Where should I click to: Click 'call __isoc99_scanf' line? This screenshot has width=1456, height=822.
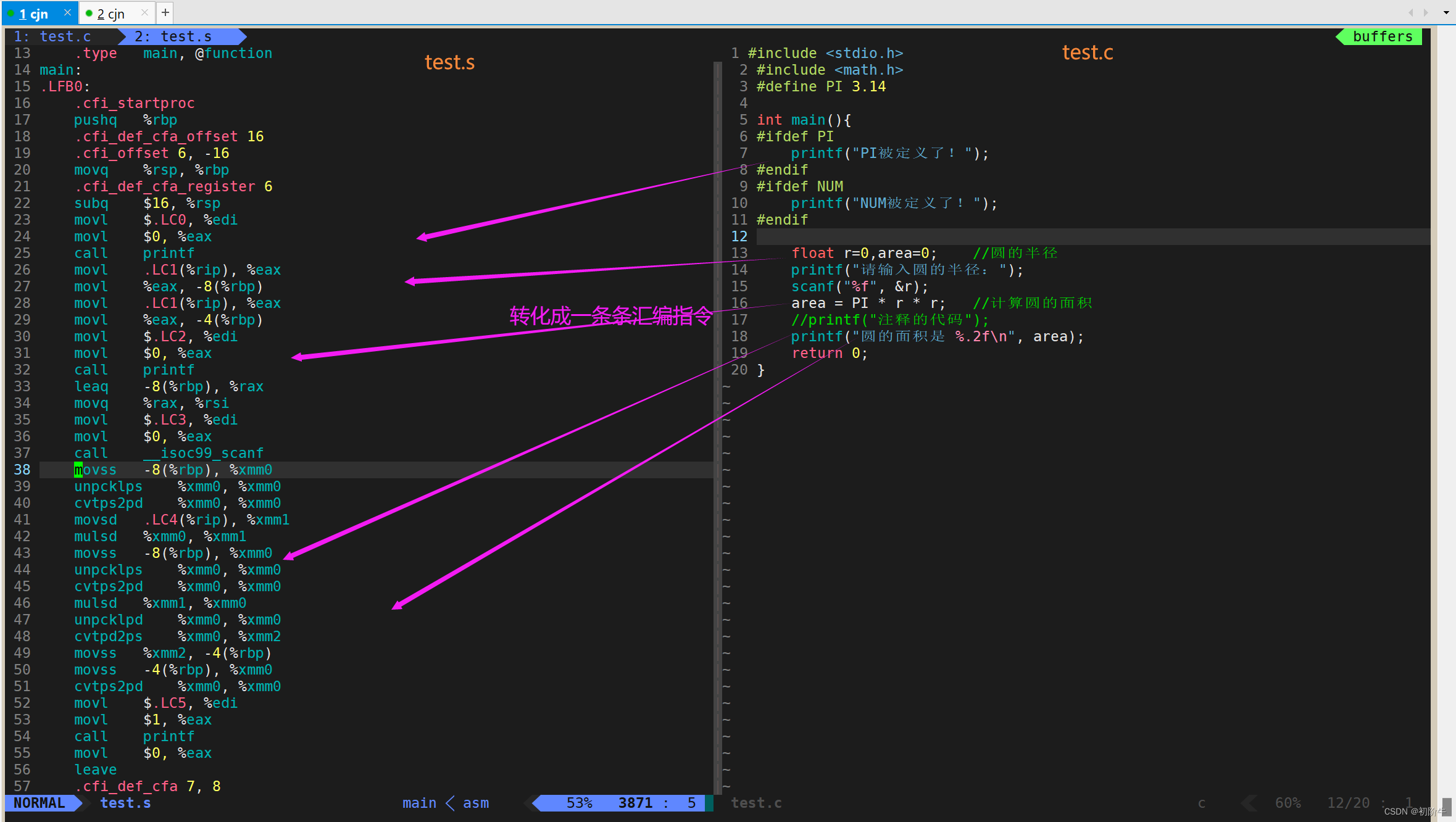(169, 453)
